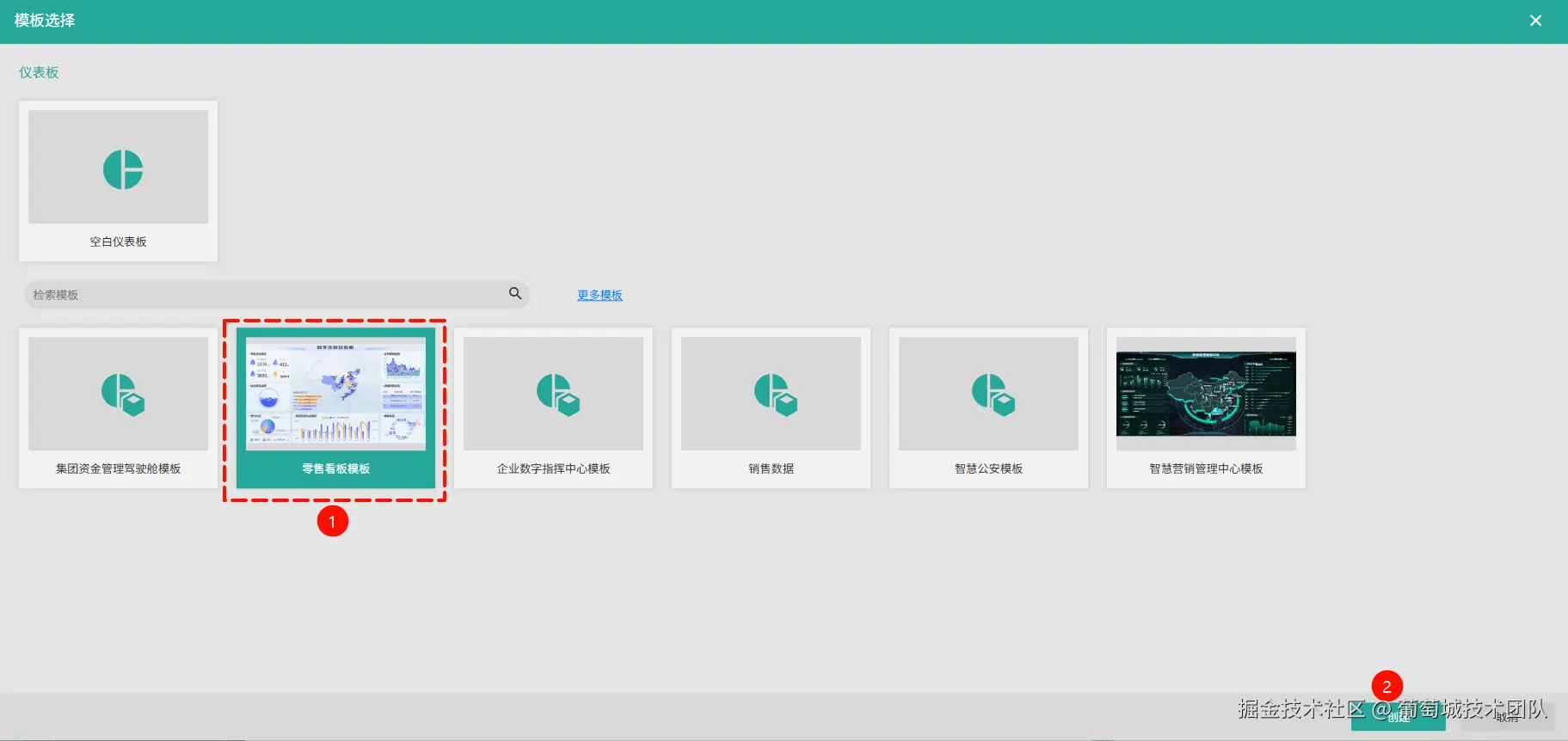Select the 集团资金管理驾驶舱模板 template
Viewport: 1568px width, 741px height.
[x=118, y=408]
